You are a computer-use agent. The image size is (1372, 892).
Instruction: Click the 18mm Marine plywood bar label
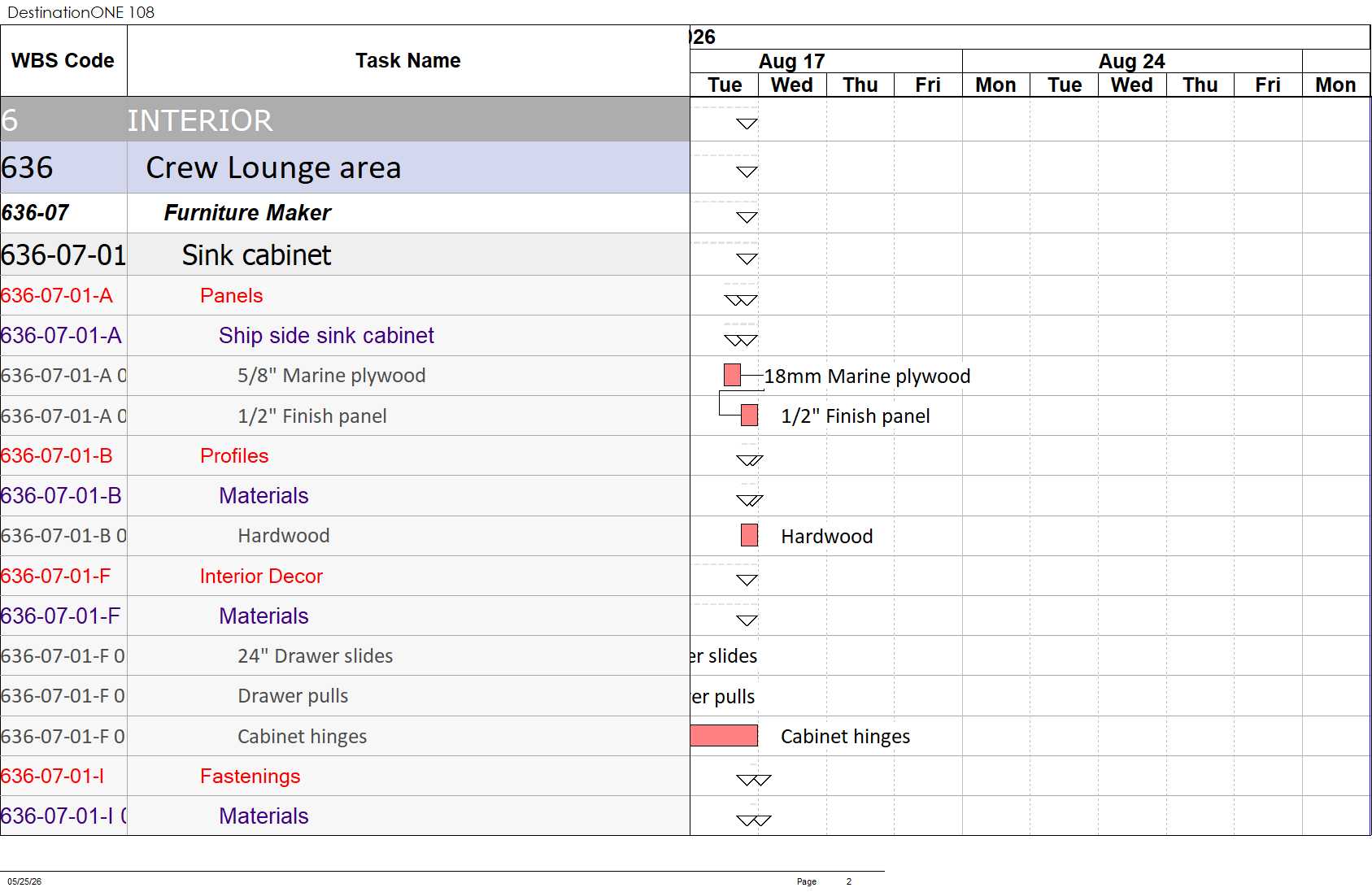point(867,376)
